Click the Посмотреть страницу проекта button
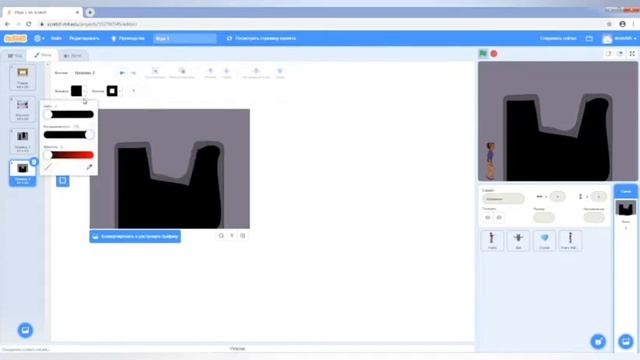640x360 pixels. tap(261, 38)
